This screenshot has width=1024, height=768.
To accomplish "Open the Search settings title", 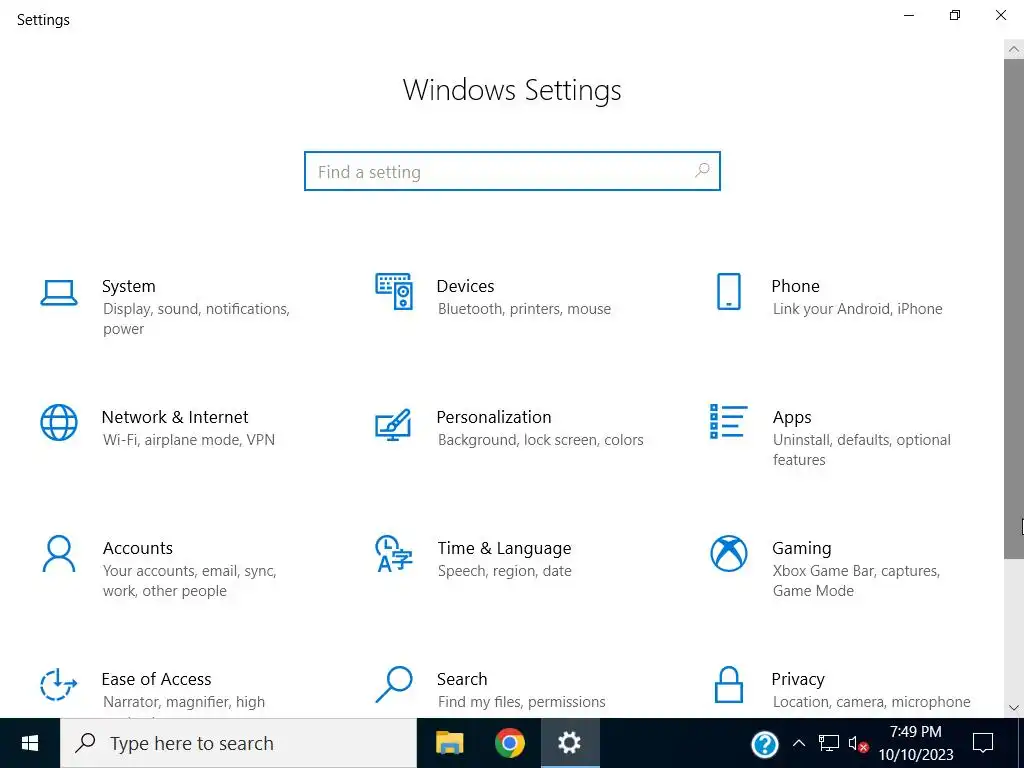I will pos(462,679).
